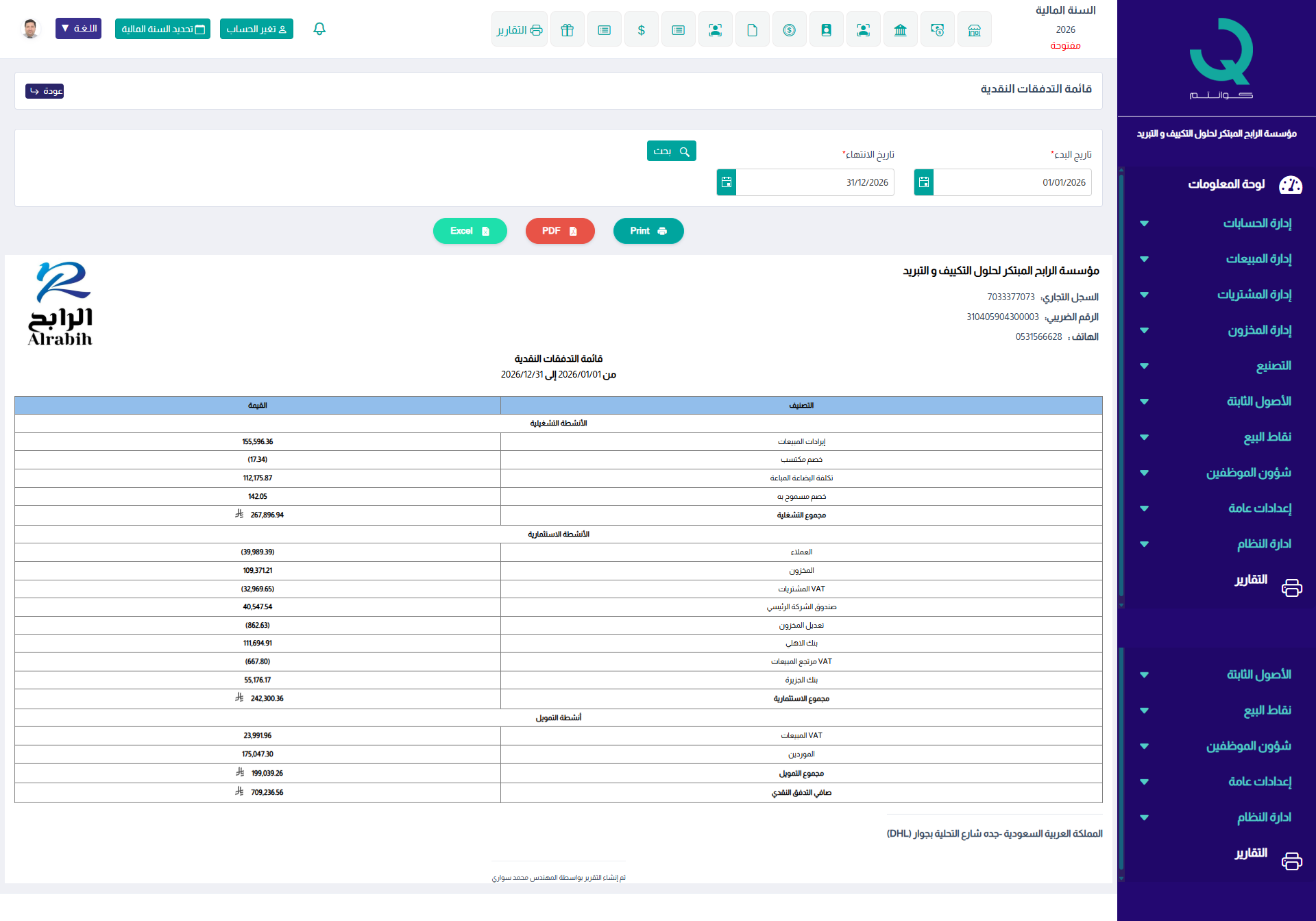The height and width of the screenshot is (921, 1316).
Task: Open لوحة المعلومات dashboard menu item
Action: point(1227,184)
